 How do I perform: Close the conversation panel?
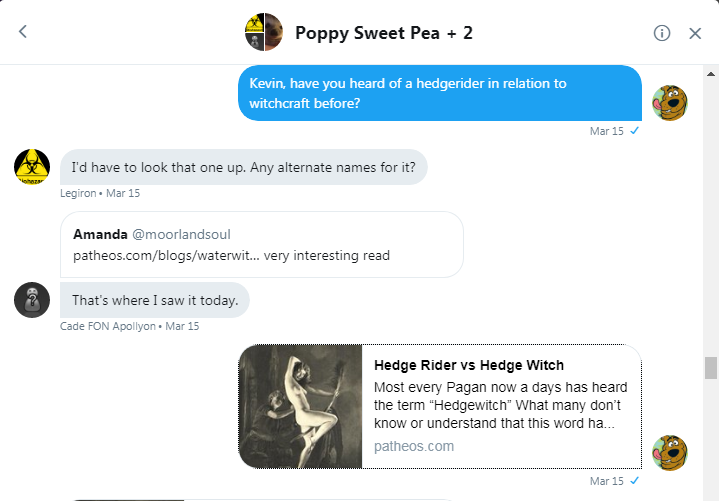click(x=696, y=33)
